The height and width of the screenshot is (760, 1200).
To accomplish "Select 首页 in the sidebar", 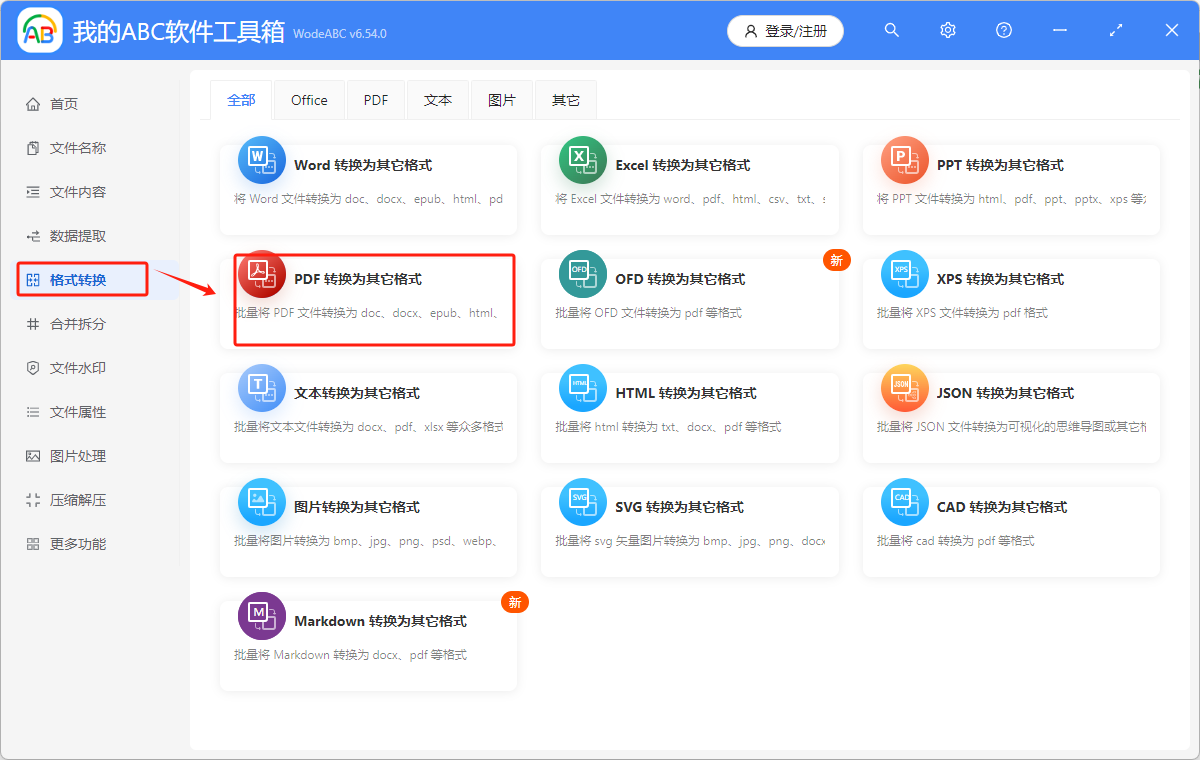I will tap(63, 103).
